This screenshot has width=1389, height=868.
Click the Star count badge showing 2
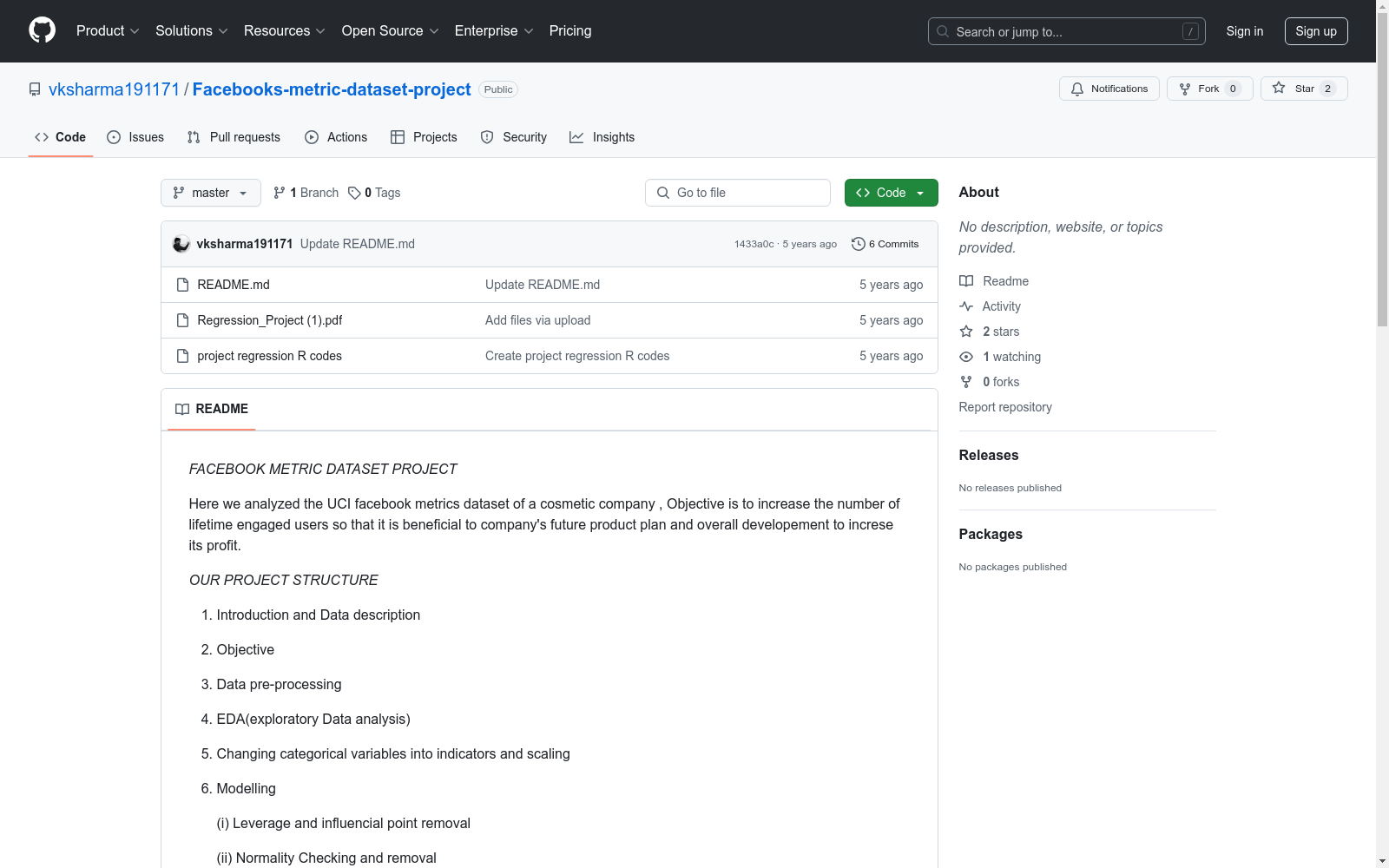(x=1327, y=89)
